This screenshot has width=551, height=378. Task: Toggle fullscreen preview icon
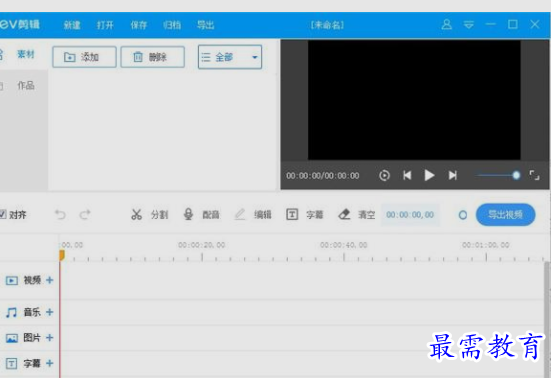click(534, 175)
